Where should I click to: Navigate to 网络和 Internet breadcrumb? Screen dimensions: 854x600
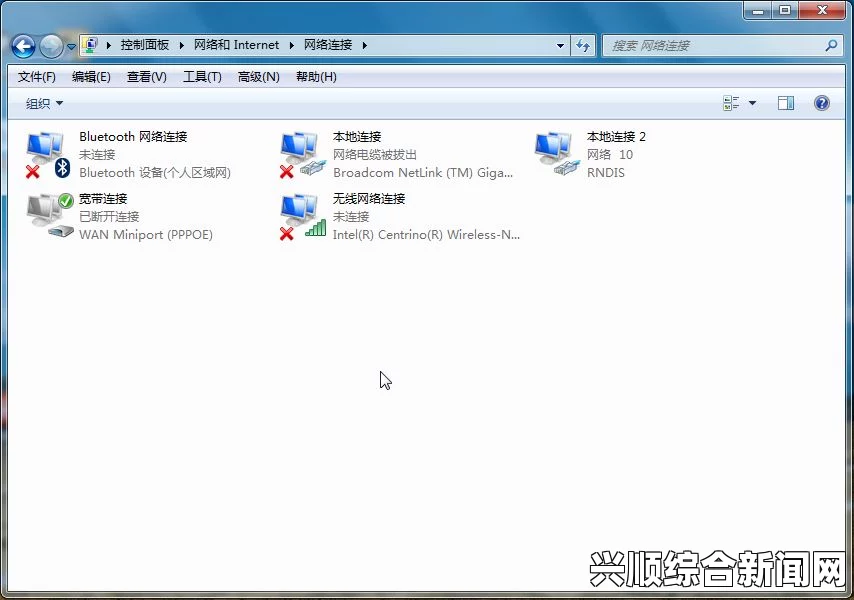pyautogui.click(x=236, y=45)
